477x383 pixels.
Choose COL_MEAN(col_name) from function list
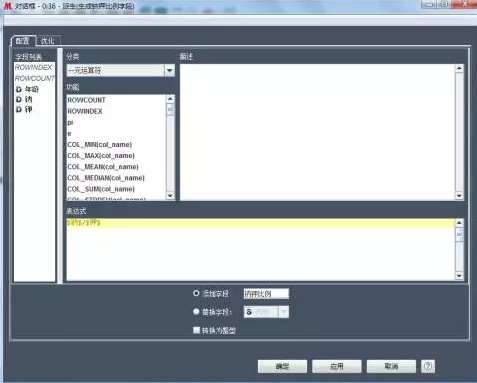point(103,167)
